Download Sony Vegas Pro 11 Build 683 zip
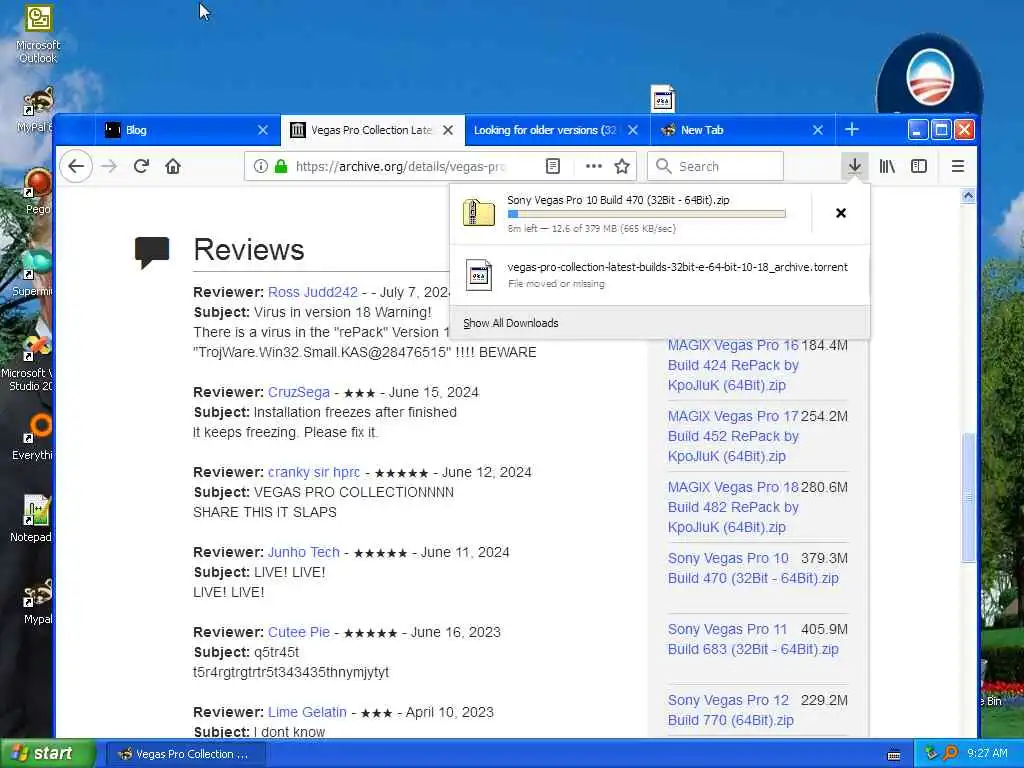The height and width of the screenshot is (768, 1024). tap(753, 639)
